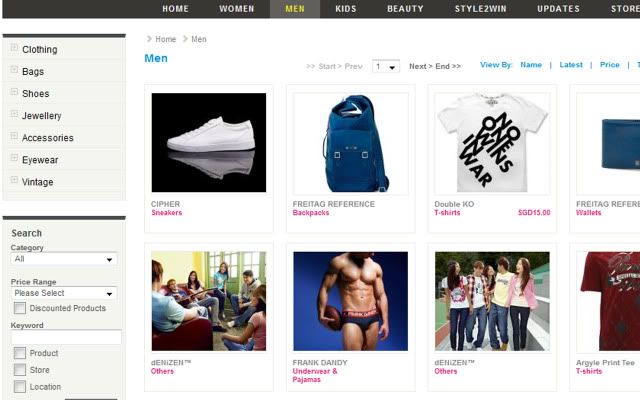Open the BEAUTY navigation tab
Viewport: 640px width, 400px height.
[x=405, y=9]
